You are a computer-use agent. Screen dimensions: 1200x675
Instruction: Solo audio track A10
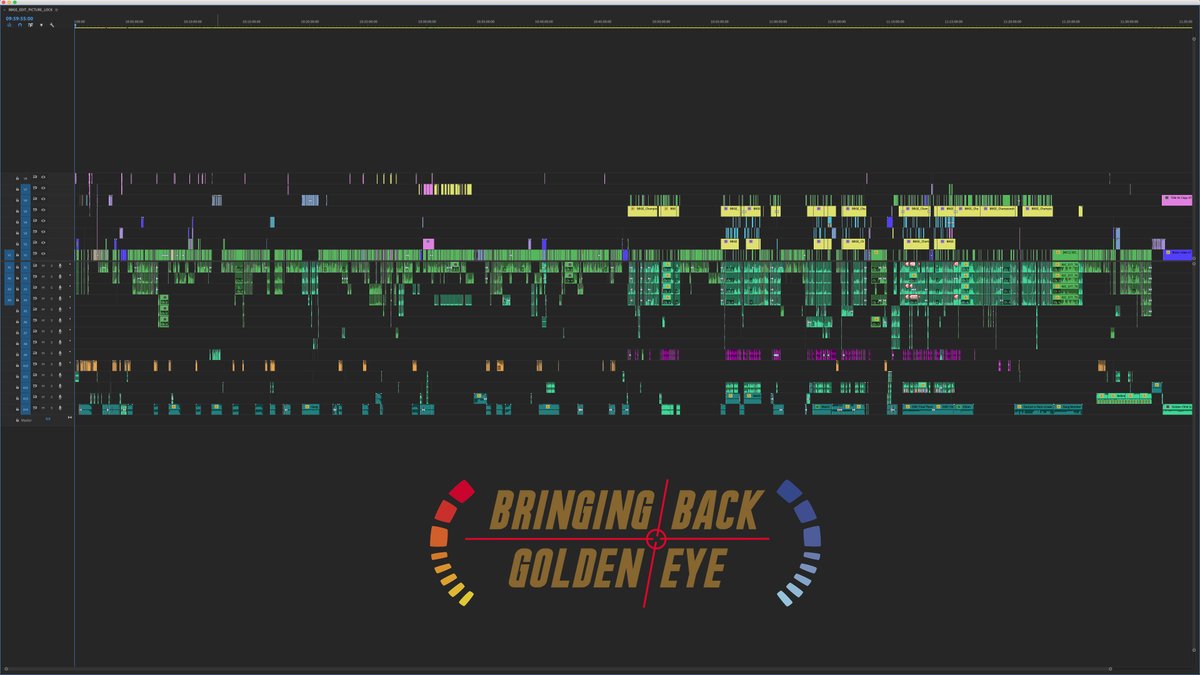(52, 365)
